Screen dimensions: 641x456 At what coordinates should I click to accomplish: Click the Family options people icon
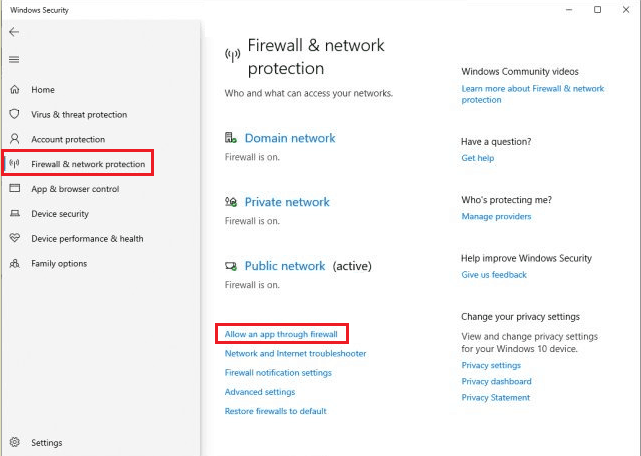(14, 264)
